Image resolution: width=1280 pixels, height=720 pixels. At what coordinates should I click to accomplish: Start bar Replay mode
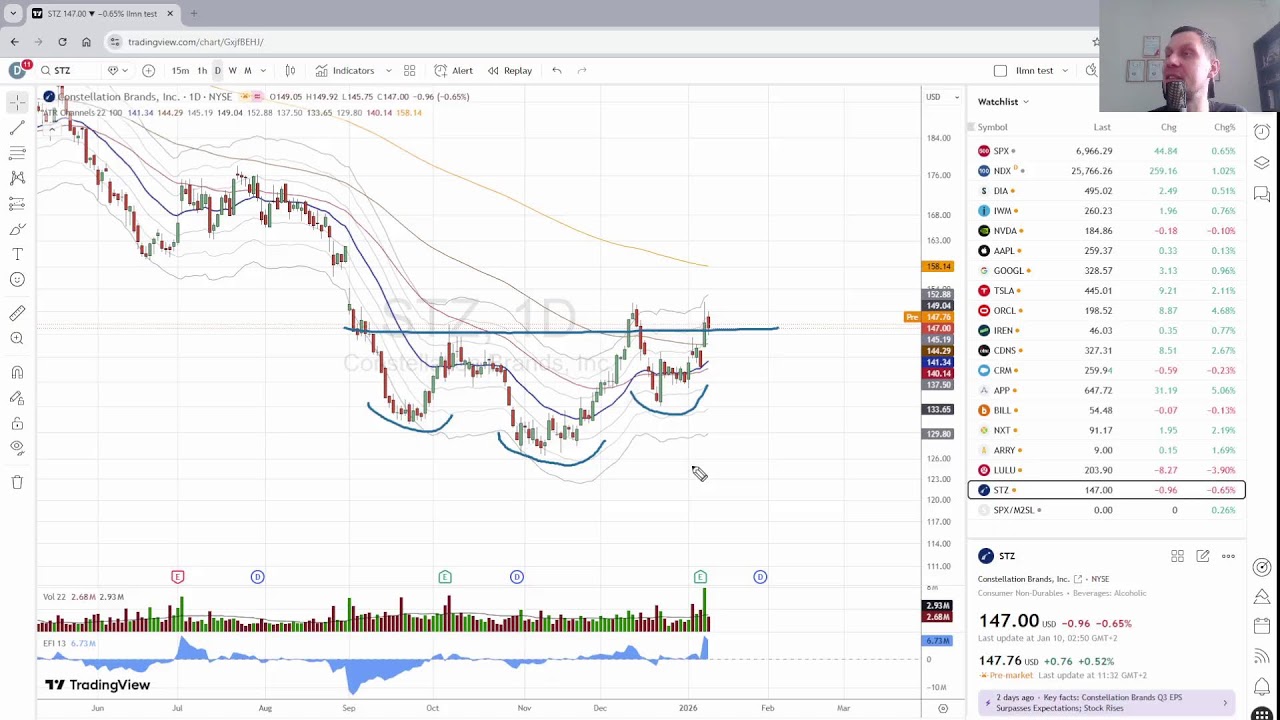(x=510, y=70)
